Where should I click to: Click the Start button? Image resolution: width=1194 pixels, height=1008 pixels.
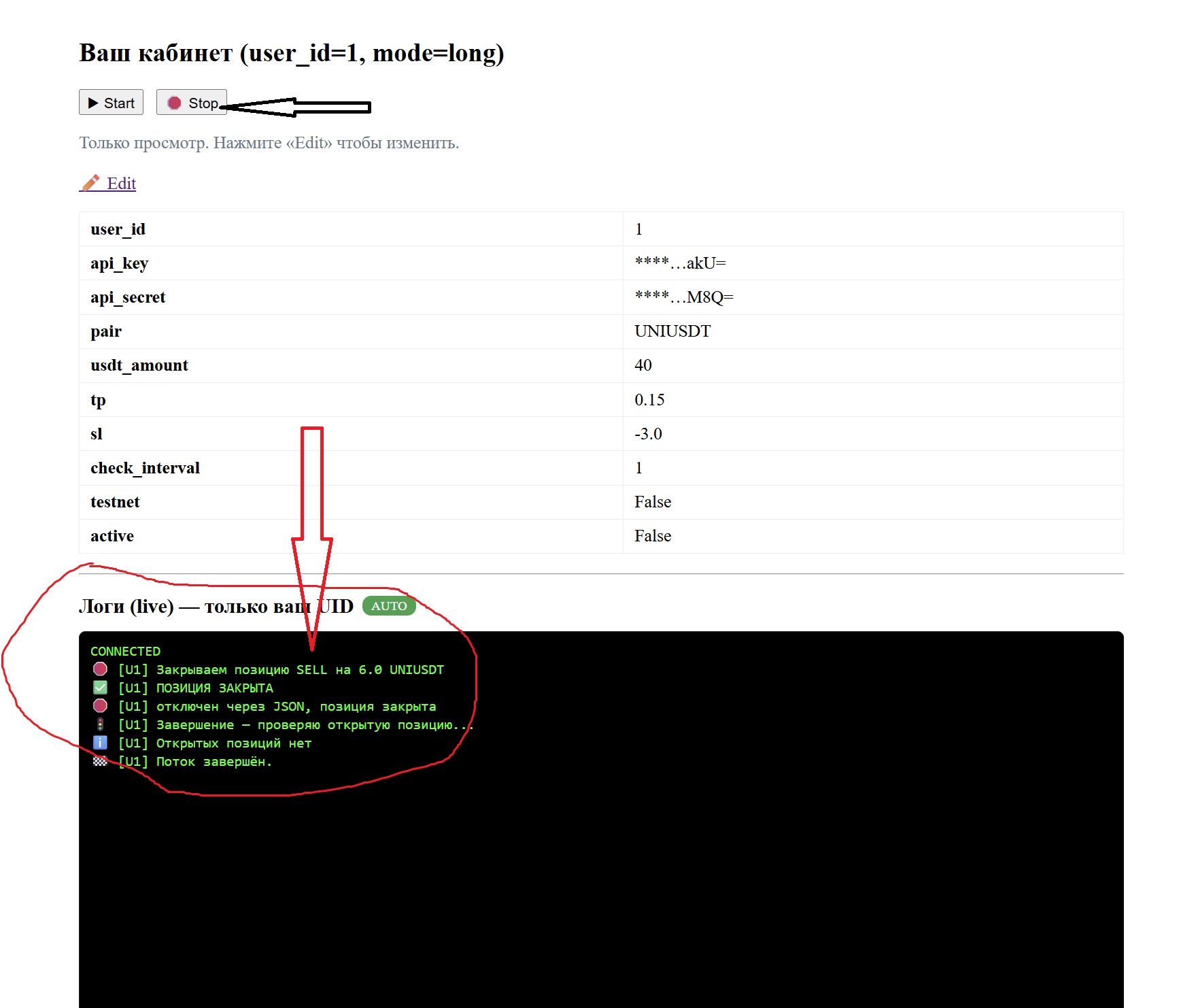(111, 103)
